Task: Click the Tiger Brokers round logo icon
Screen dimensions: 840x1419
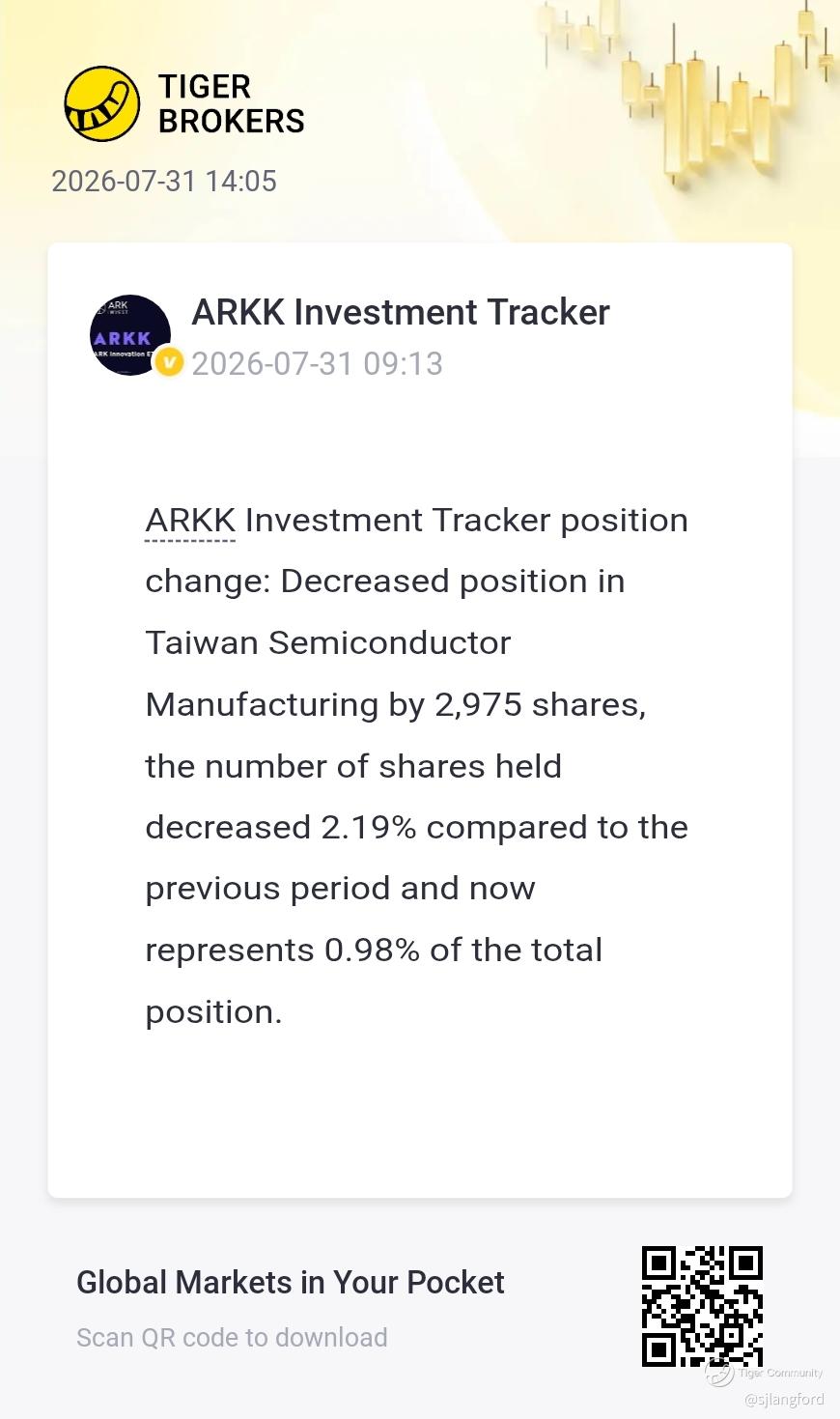Action: [101, 103]
